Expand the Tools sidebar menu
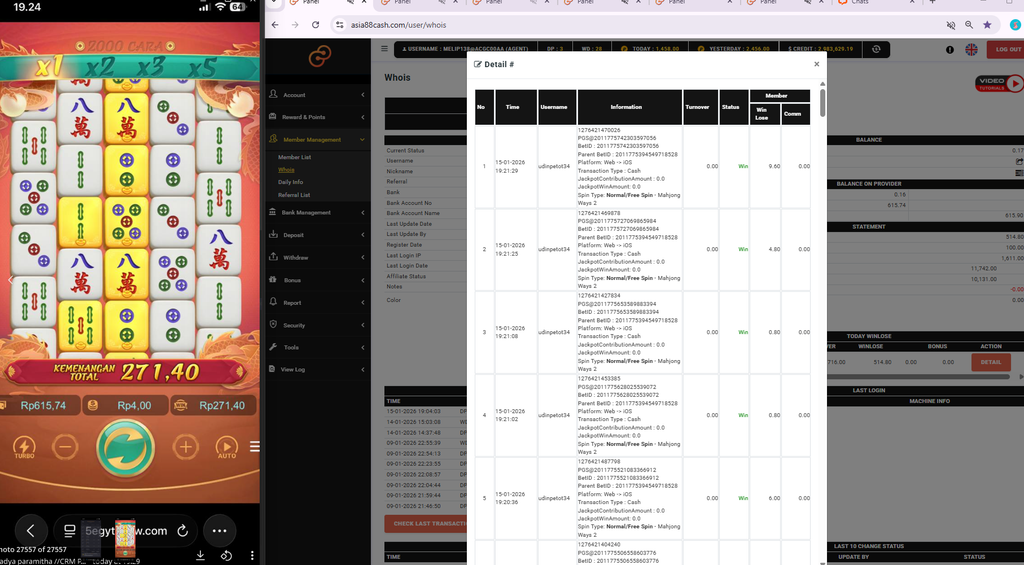This screenshot has height=565, width=1024. click(318, 347)
